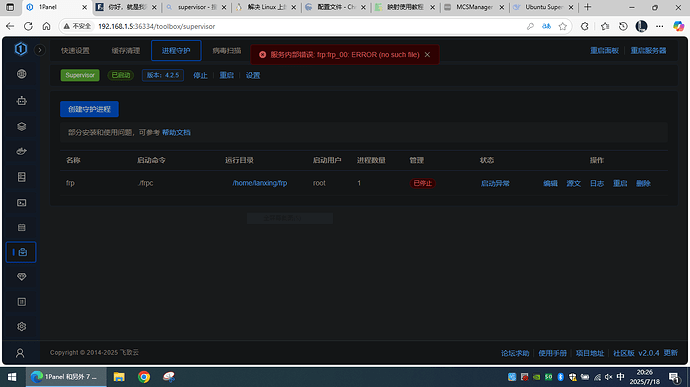Click the 启动异常 status of frp
Screen dimensions: 690x387
[495, 183]
